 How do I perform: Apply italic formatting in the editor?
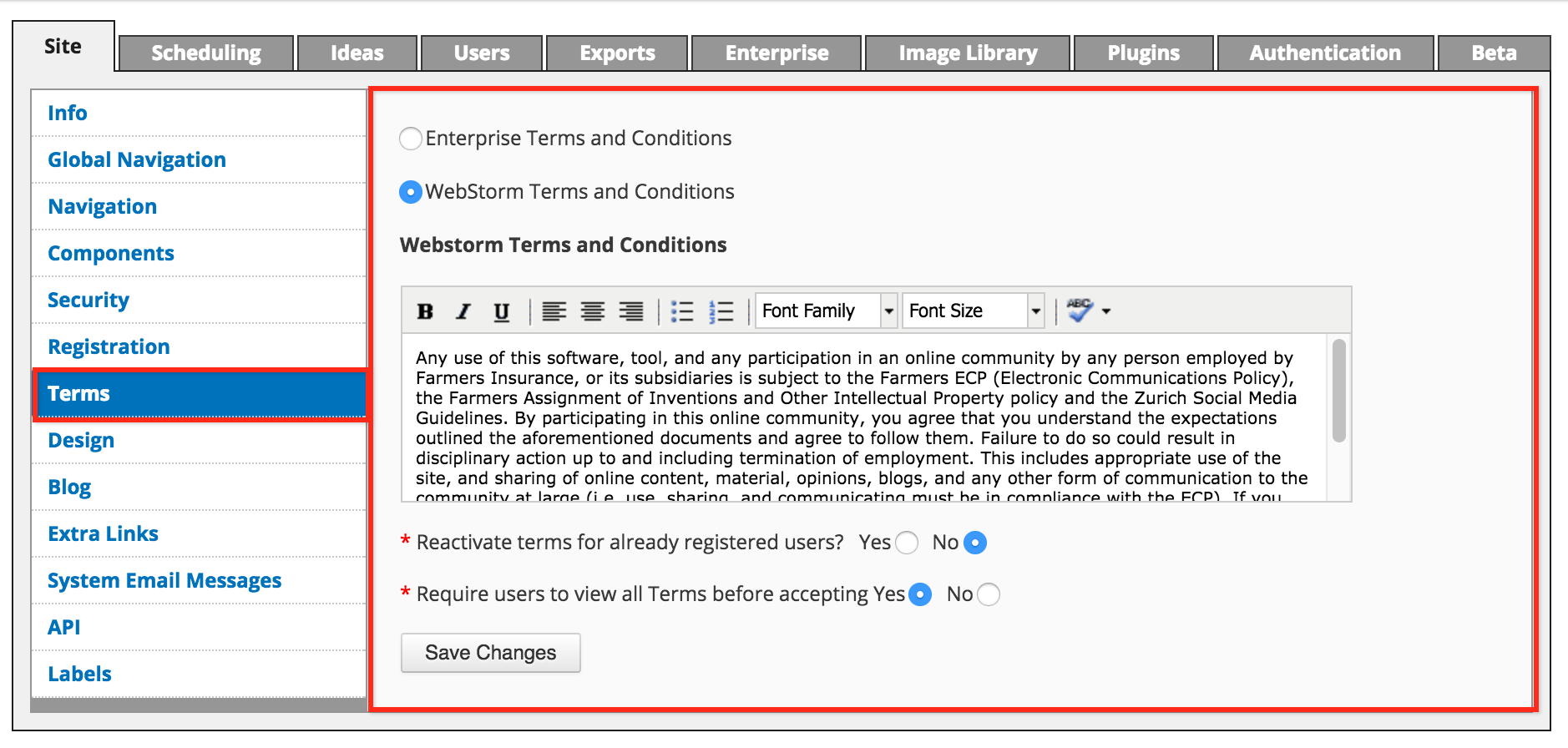[x=463, y=311]
